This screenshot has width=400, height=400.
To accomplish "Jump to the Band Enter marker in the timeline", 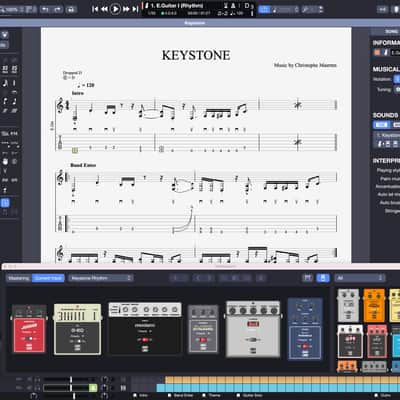I will pyautogui.click(x=181, y=395).
